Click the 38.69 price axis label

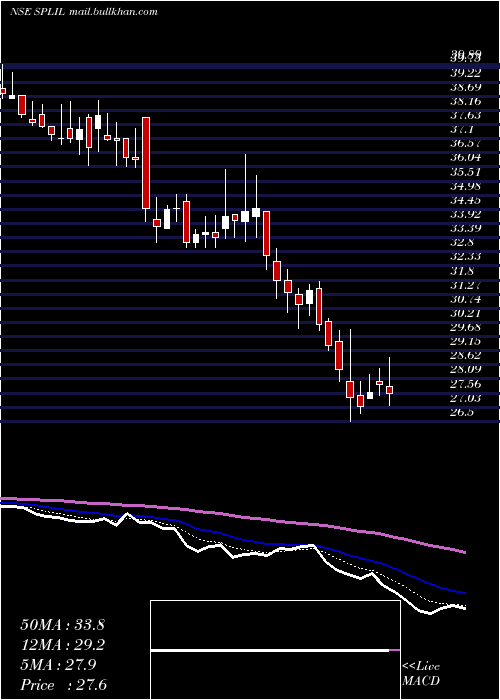click(x=466, y=87)
